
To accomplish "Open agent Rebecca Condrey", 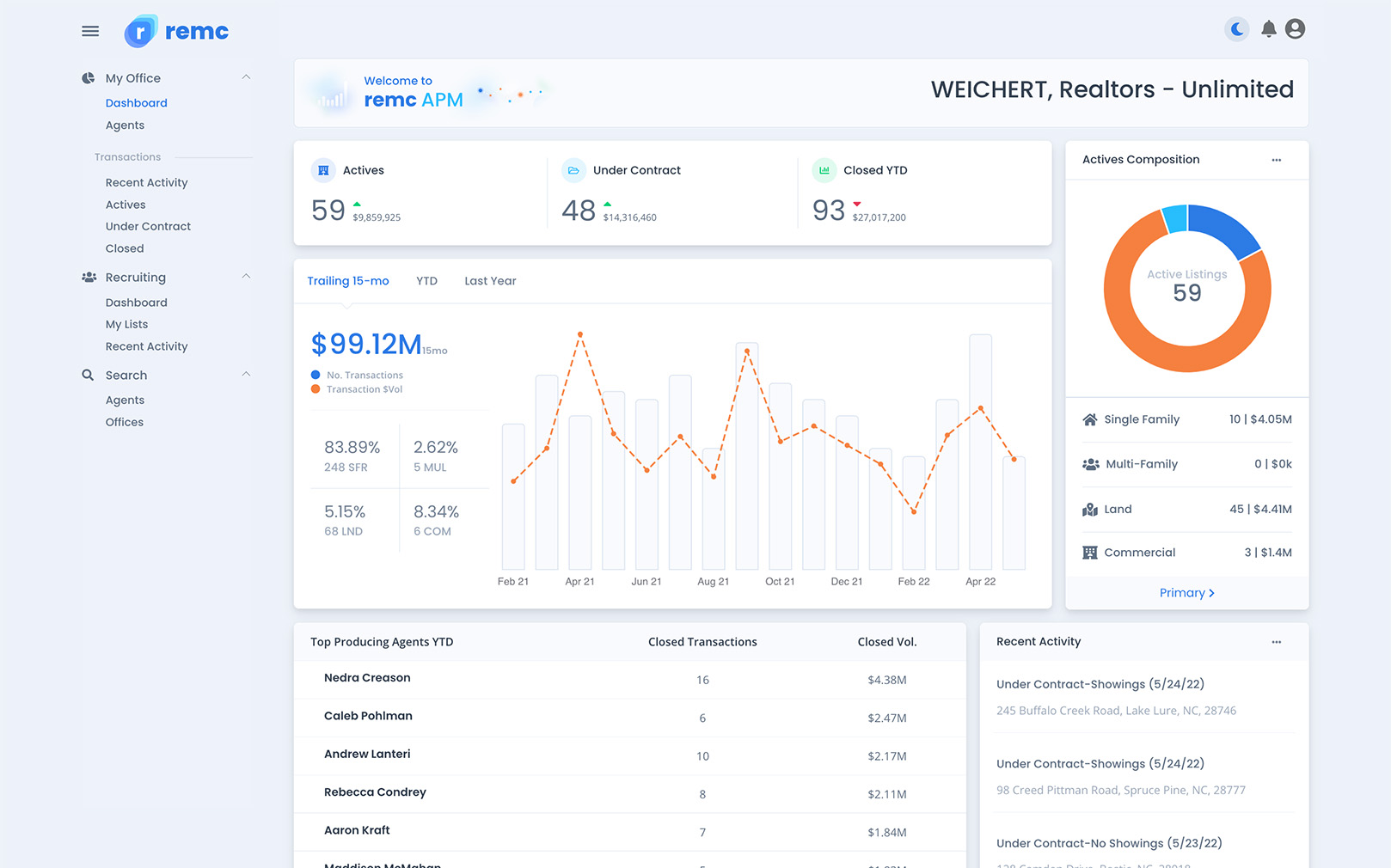I will coord(375,792).
